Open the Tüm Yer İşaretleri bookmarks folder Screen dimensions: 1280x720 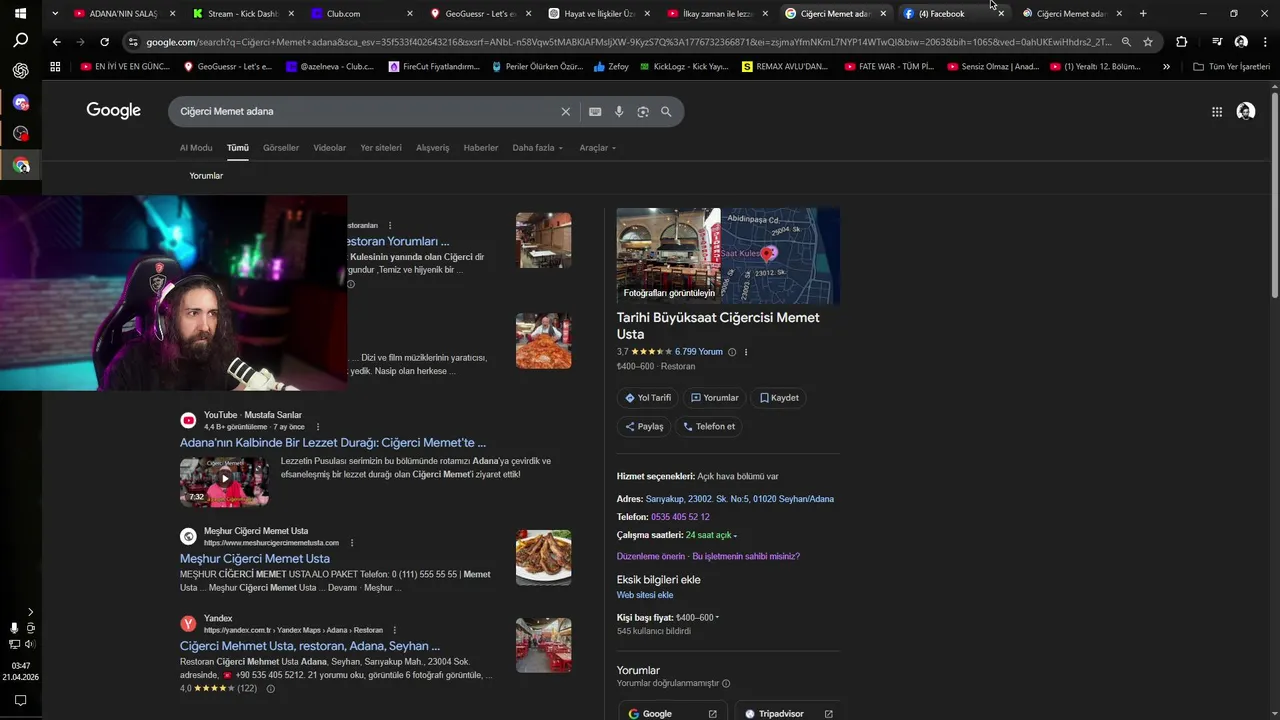point(1231,67)
